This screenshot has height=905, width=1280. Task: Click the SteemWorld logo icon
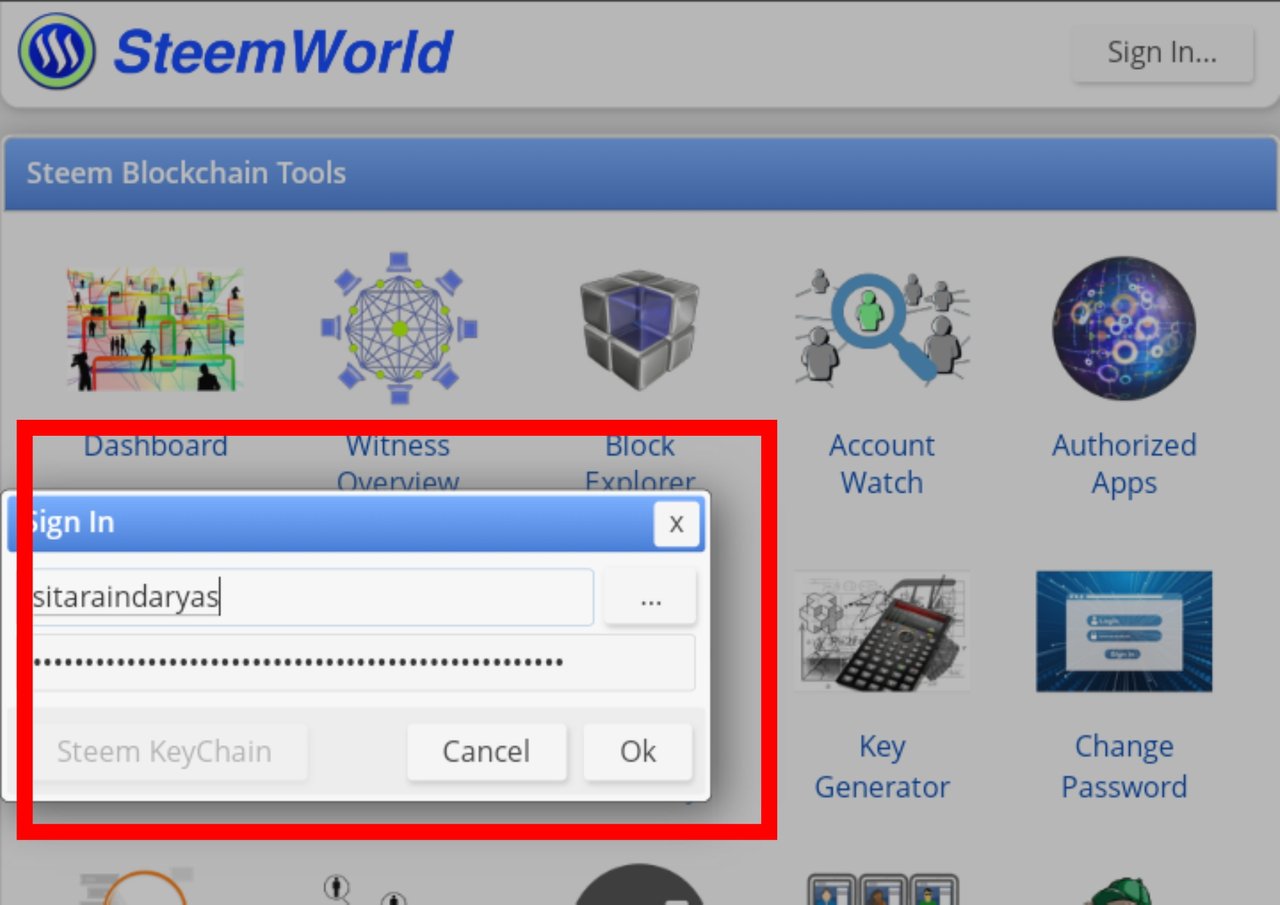point(57,51)
